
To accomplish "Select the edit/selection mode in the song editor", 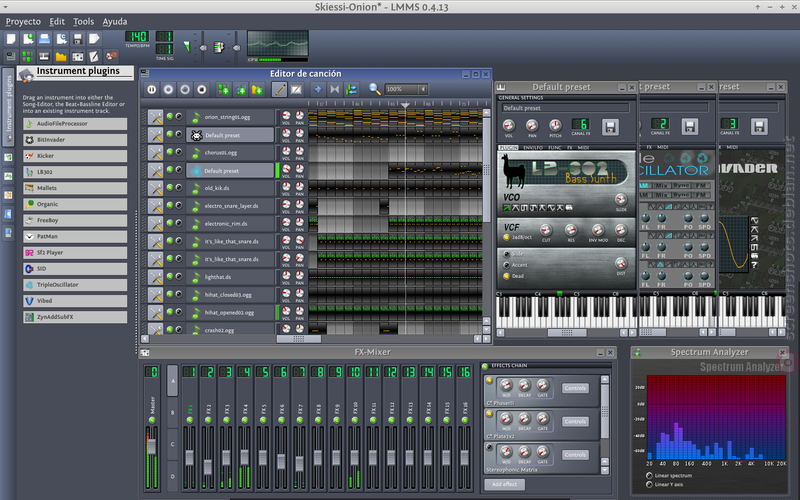I will (x=296, y=89).
